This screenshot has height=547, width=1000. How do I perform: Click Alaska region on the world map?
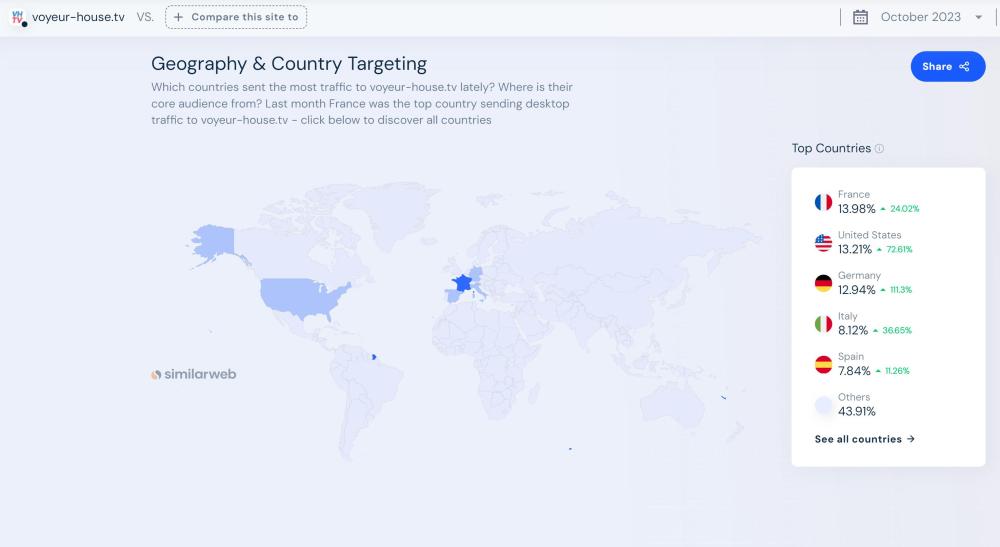pos(213,240)
